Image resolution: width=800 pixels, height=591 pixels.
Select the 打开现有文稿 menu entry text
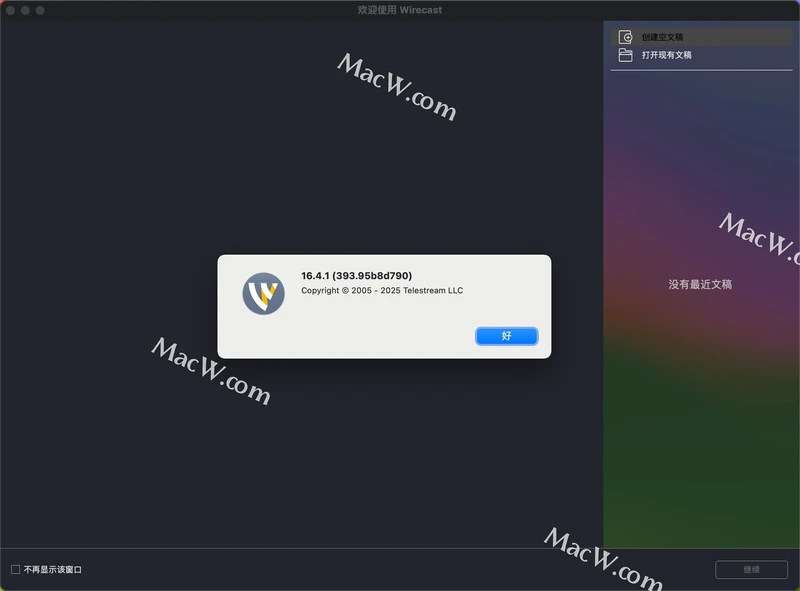coord(666,55)
